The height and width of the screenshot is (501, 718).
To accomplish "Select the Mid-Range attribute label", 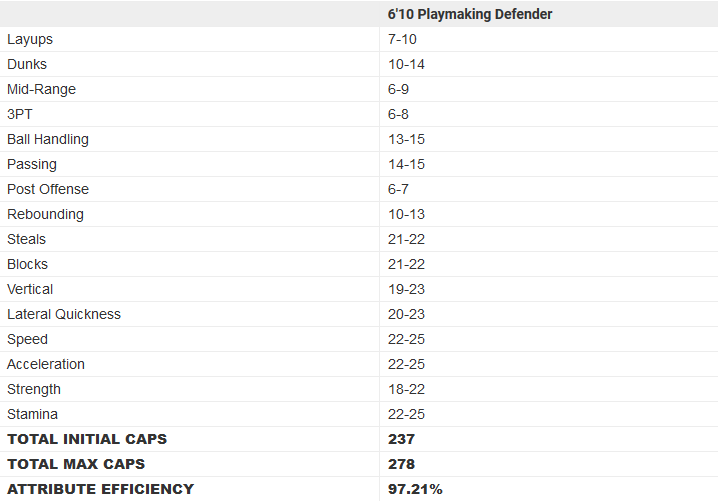I will click(x=41, y=89).
